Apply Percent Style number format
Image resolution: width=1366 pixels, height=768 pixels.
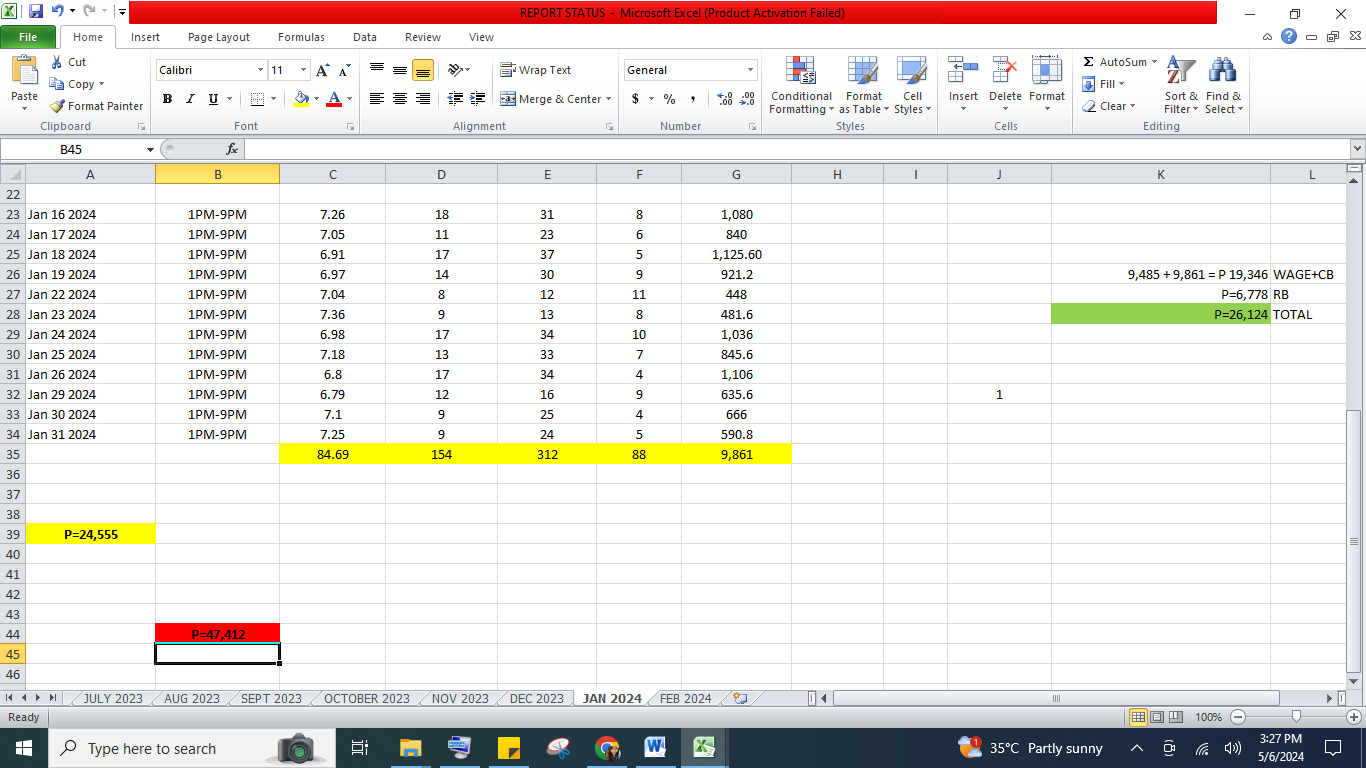(670, 99)
